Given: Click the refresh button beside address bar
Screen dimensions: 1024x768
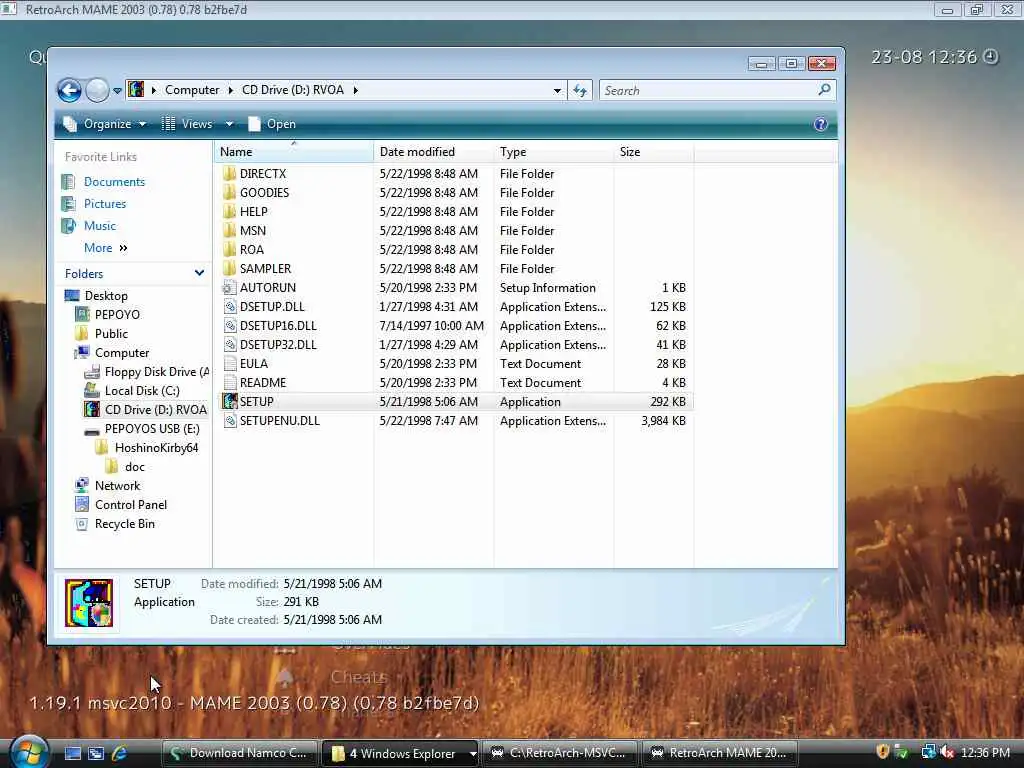Looking at the screenshot, I should [580, 91].
